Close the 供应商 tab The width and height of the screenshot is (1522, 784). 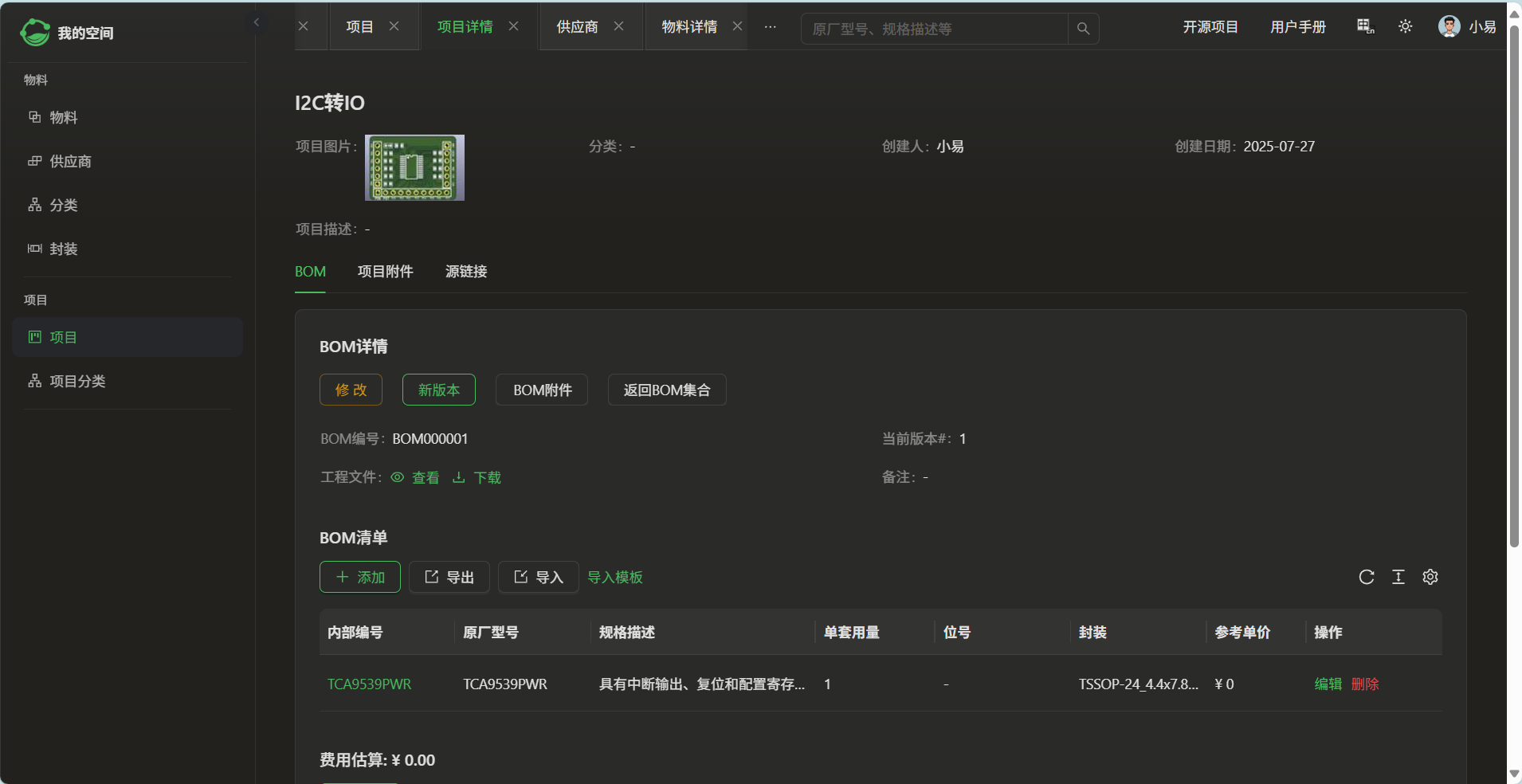pyautogui.click(x=618, y=26)
